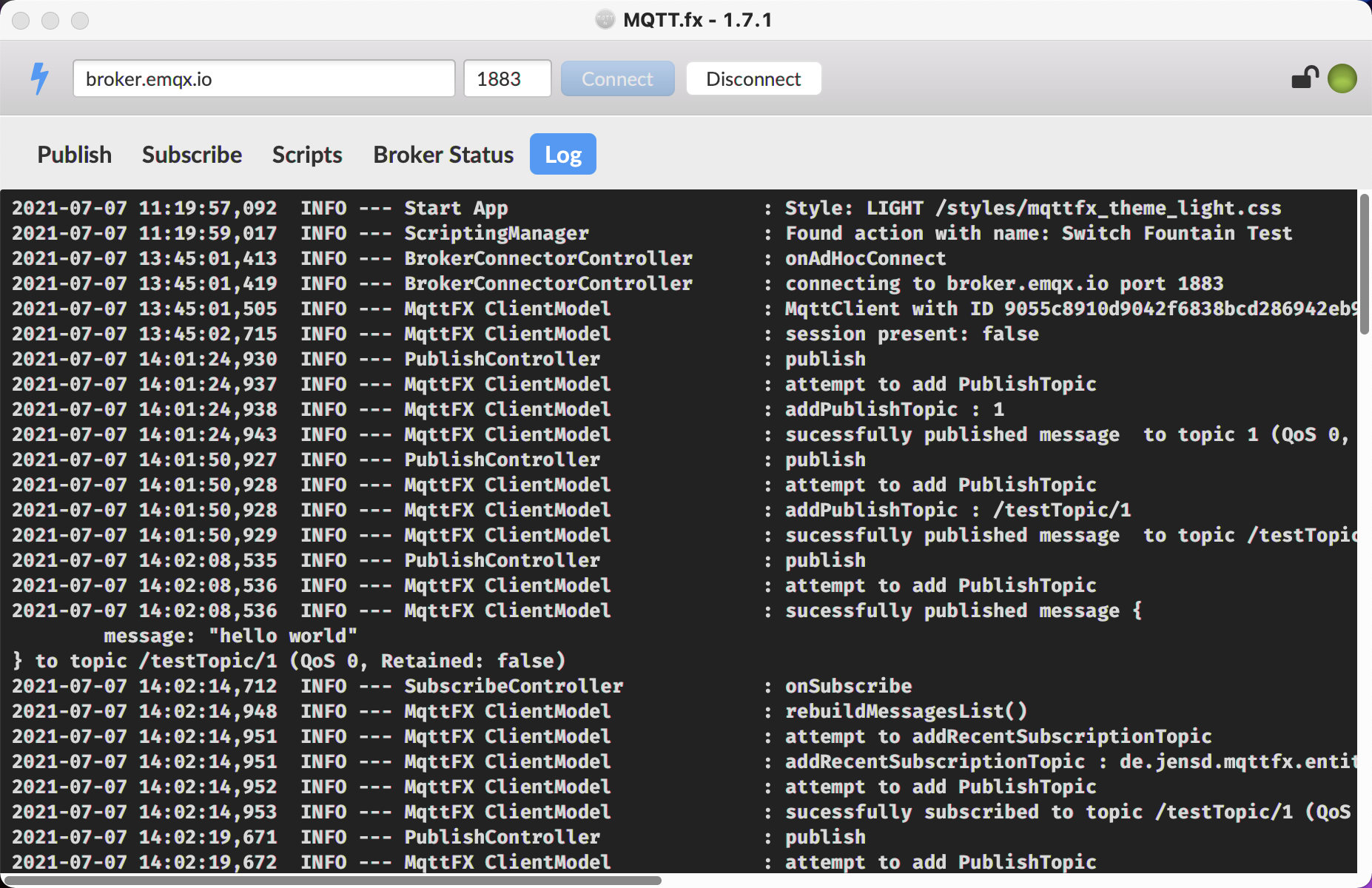Screen dimensions: 1372x888
Task: Click the log line 'Start App'
Action: 456,208
